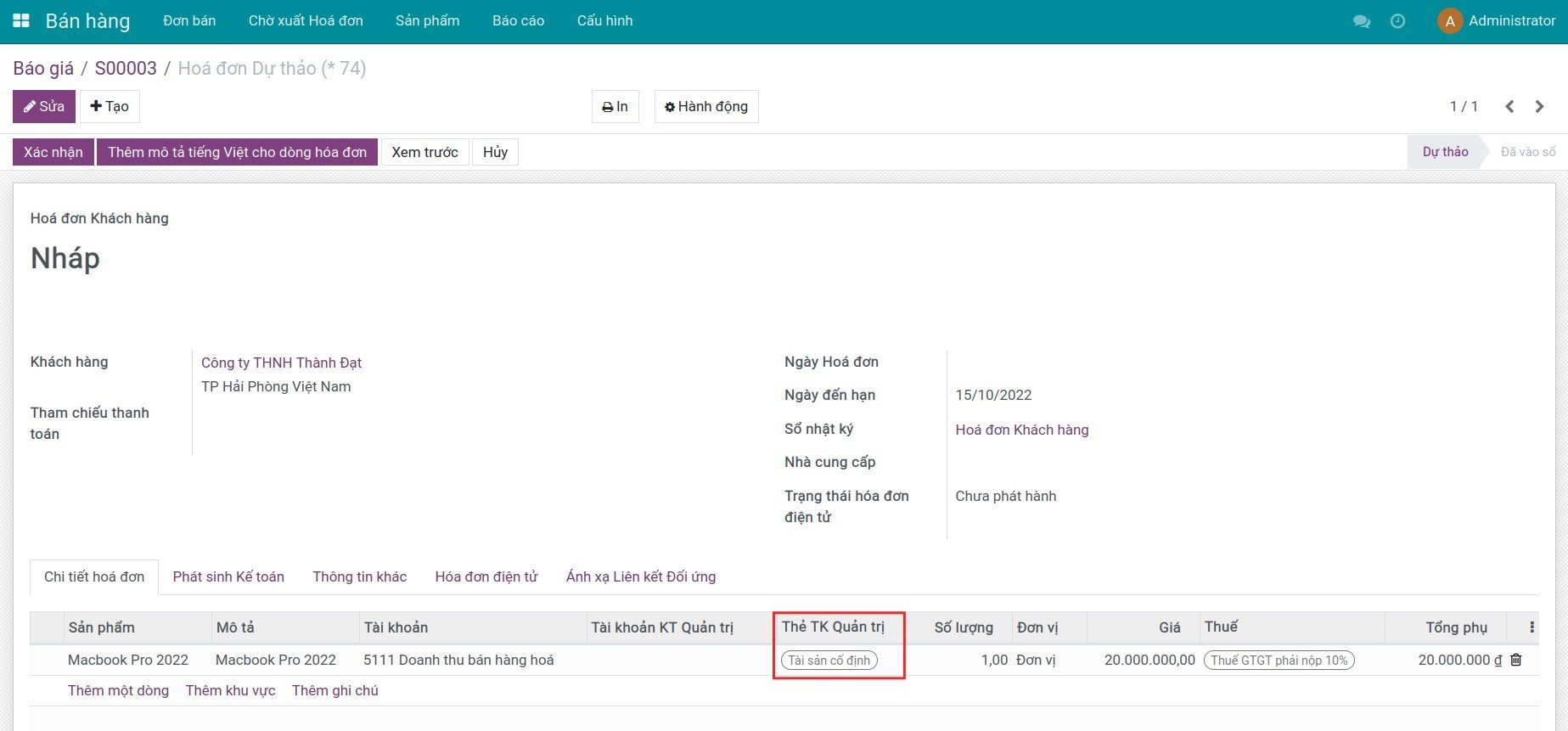The width and height of the screenshot is (1568, 731).
Task: Click the Administrator avatar icon
Action: click(x=1449, y=21)
